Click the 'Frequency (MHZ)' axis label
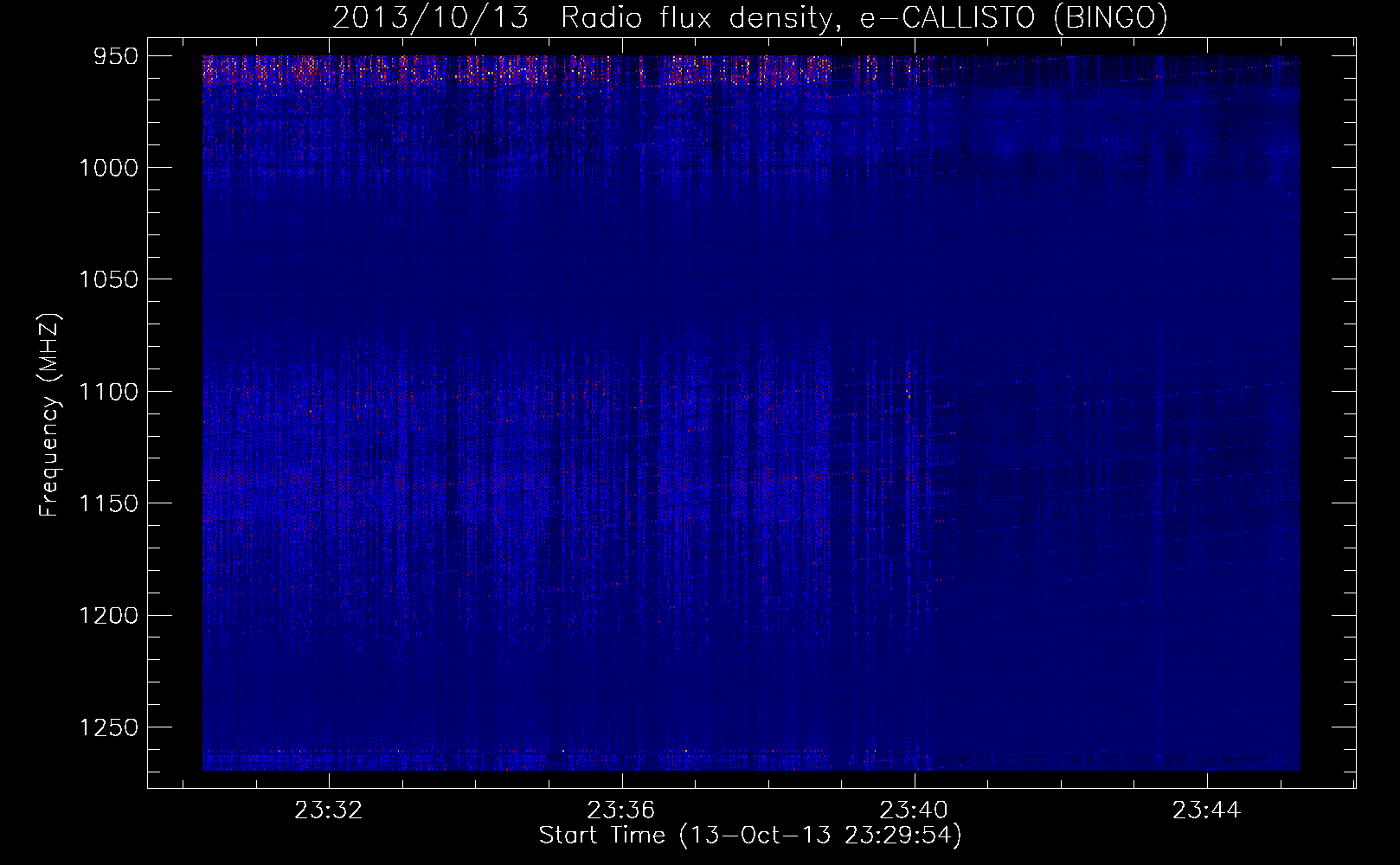1400x865 pixels. point(50,415)
